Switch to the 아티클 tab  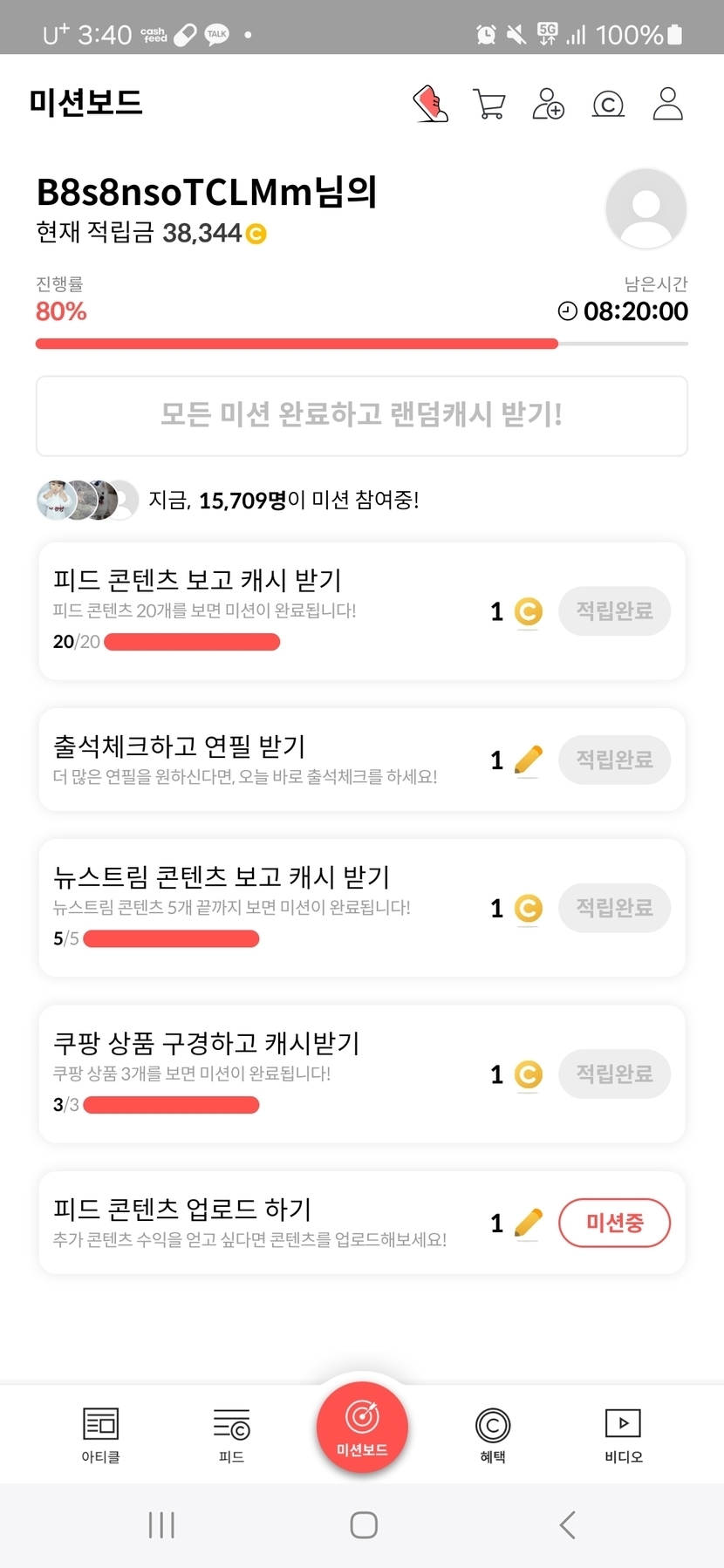[100, 1435]
